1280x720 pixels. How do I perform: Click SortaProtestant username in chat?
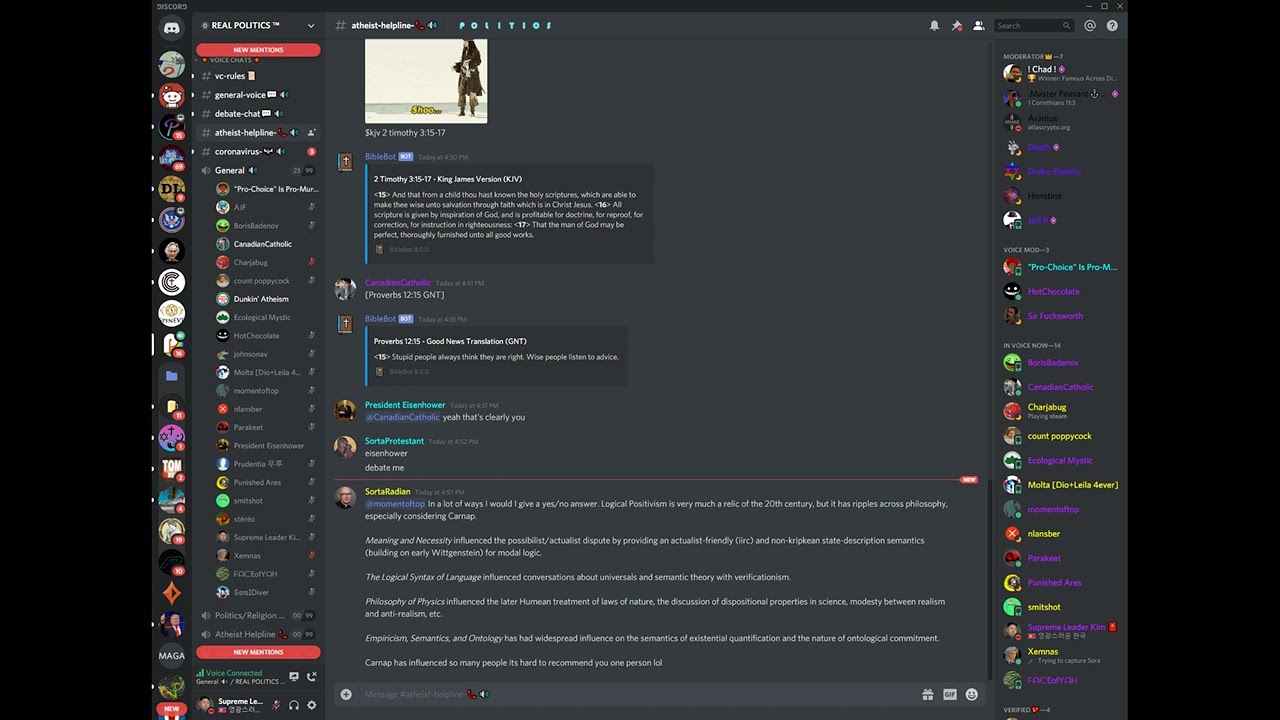coord(394,441)
